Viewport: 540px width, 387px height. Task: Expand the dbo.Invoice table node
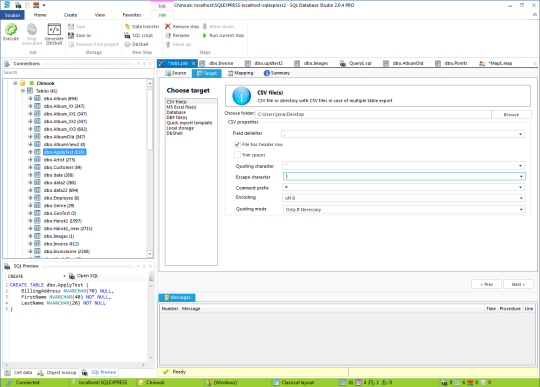30,243
